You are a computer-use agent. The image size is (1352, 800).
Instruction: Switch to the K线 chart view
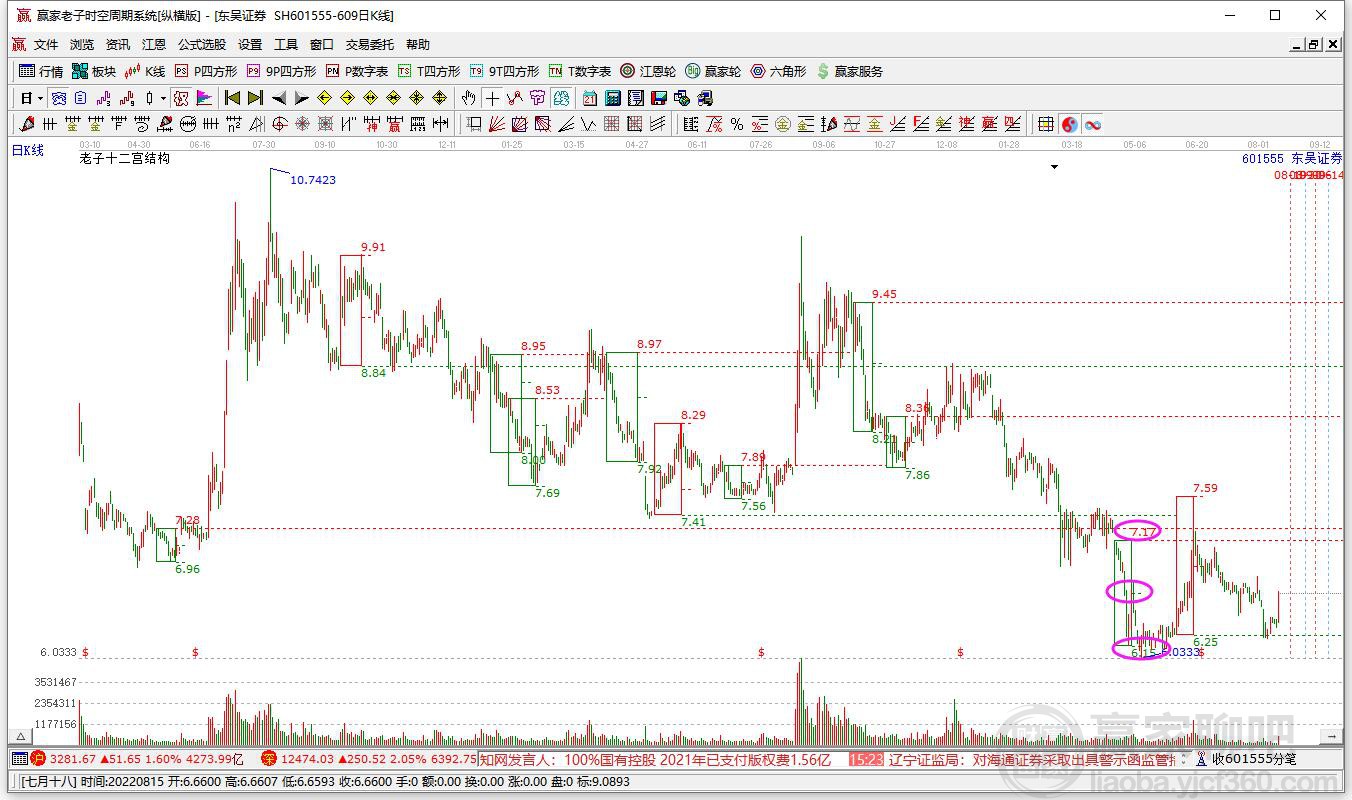click(145, 71)
